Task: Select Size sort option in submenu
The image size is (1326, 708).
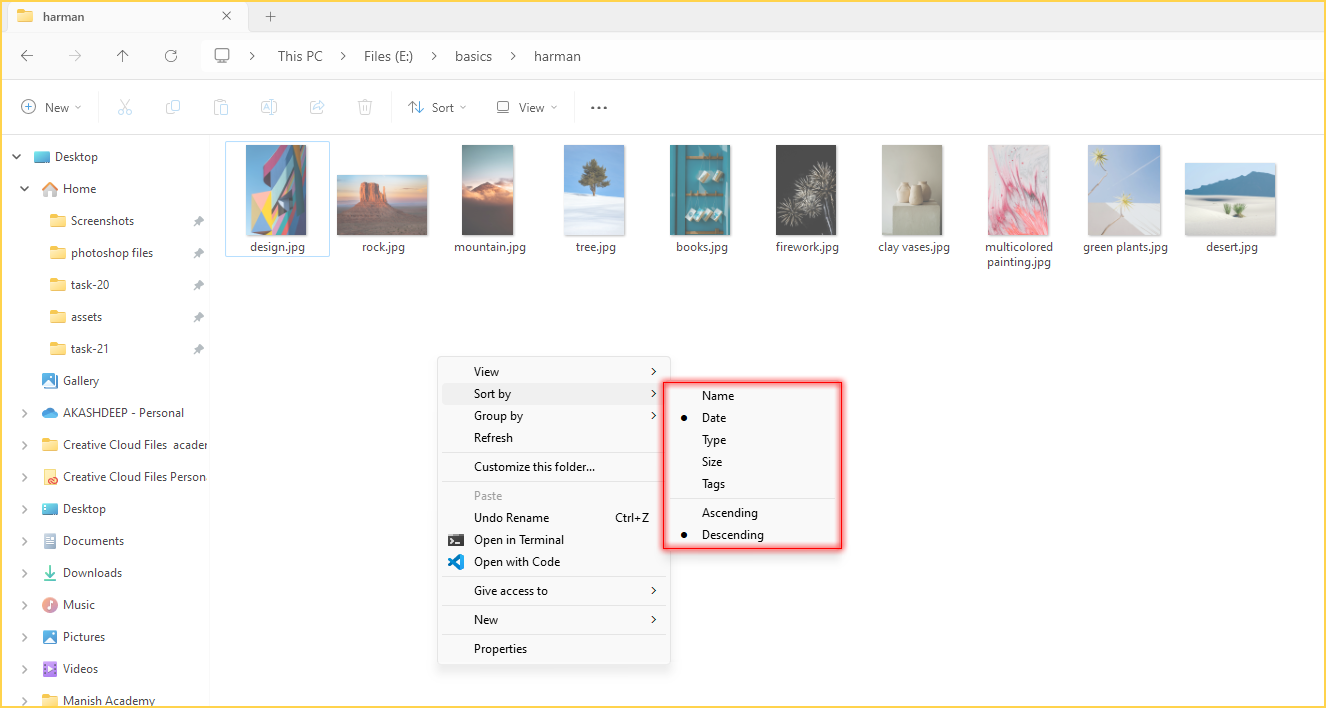Action: pyautogui.click(x=712, y=462)
